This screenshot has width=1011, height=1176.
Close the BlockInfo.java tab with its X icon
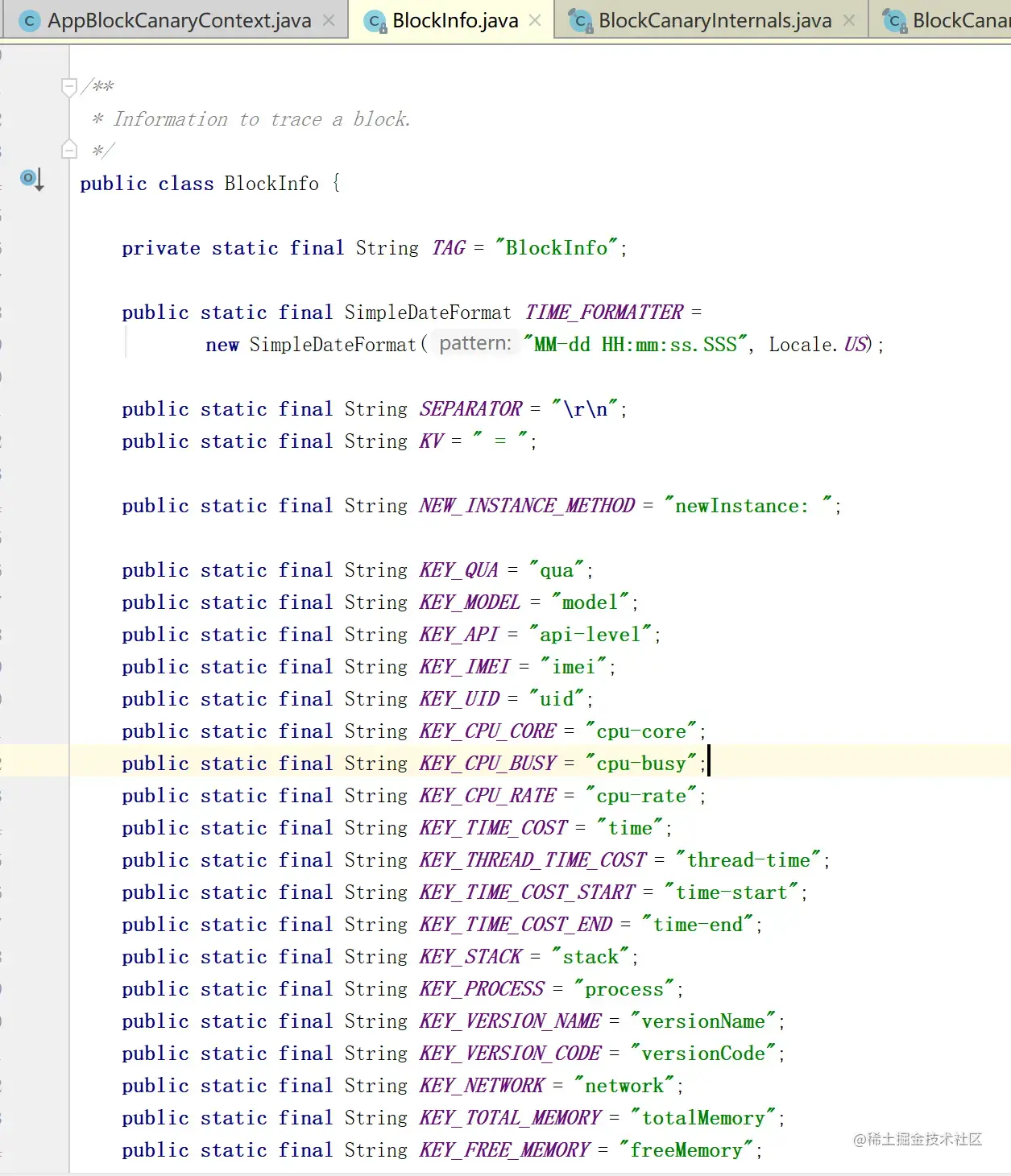[535, 19]
